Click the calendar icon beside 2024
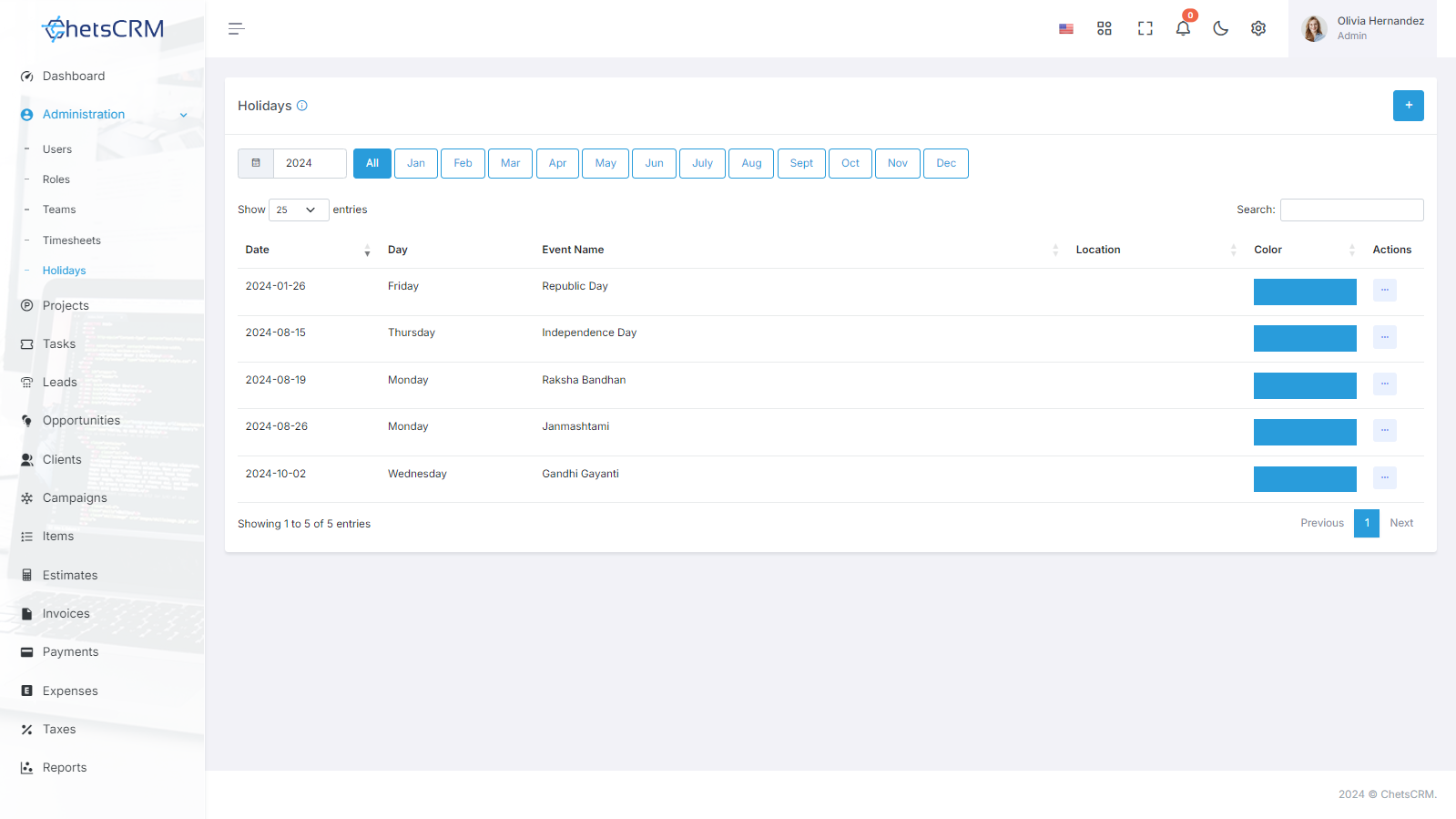 pyautogui.click(x=256, y=163)
